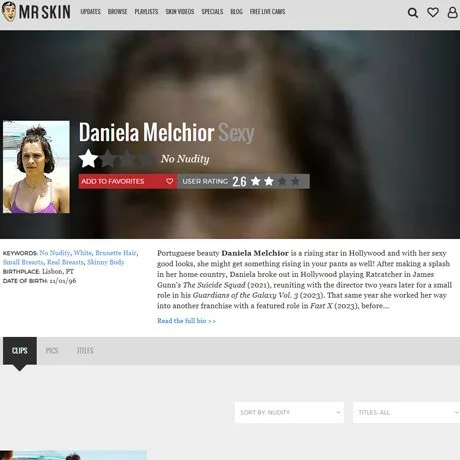460x460 pixels.
Task: Add Daniela Melchior to favorites
Action: point(128,181)
